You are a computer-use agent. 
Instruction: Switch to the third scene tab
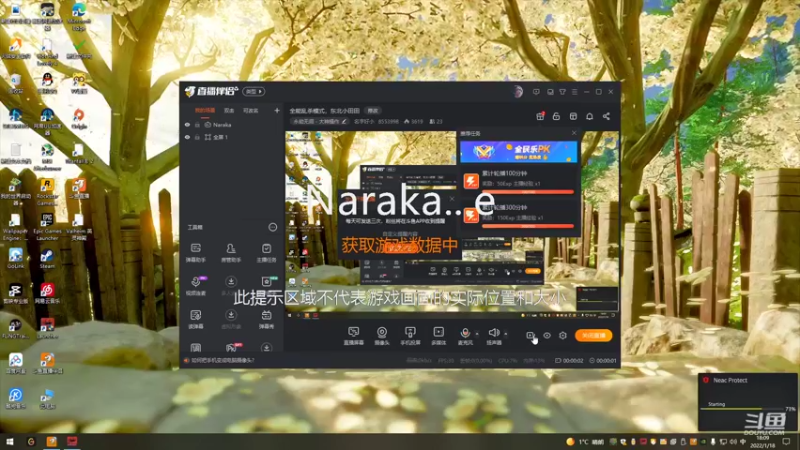[x=251, y=110]
